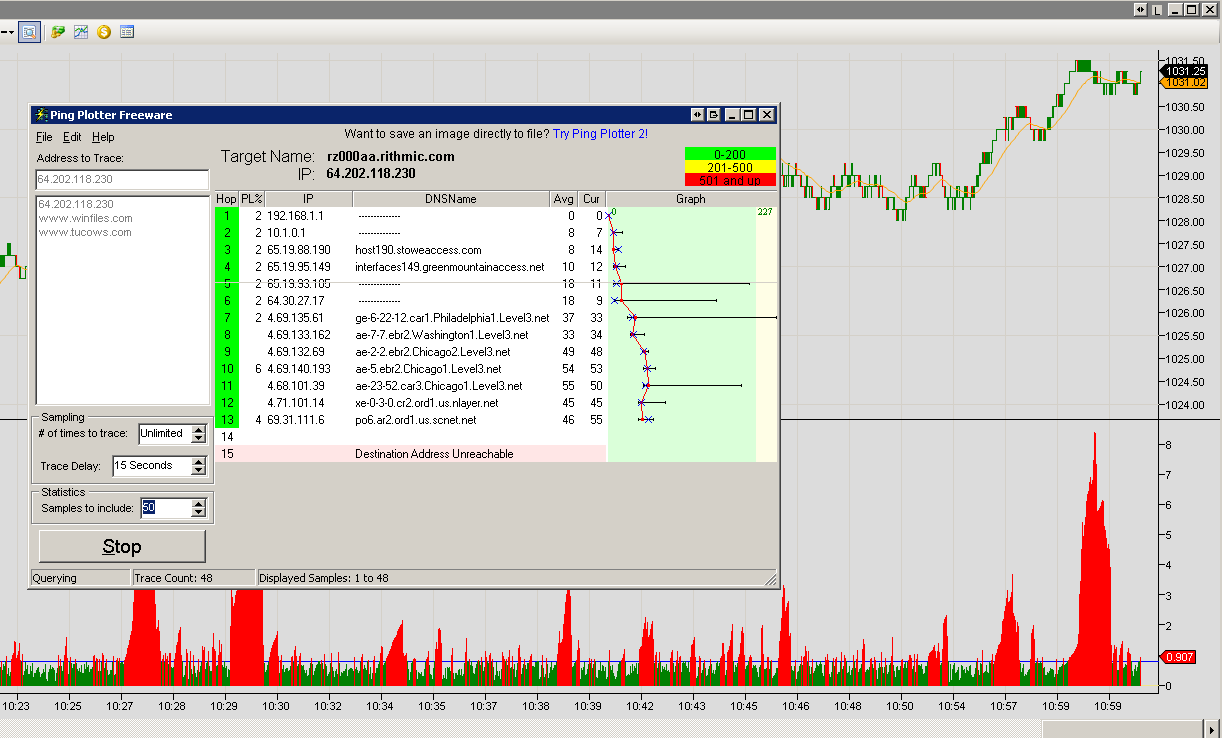Click the Trace Count: 48 status bar entry
This screenshot has height=738, width=1222.
[x=194, y=578]
